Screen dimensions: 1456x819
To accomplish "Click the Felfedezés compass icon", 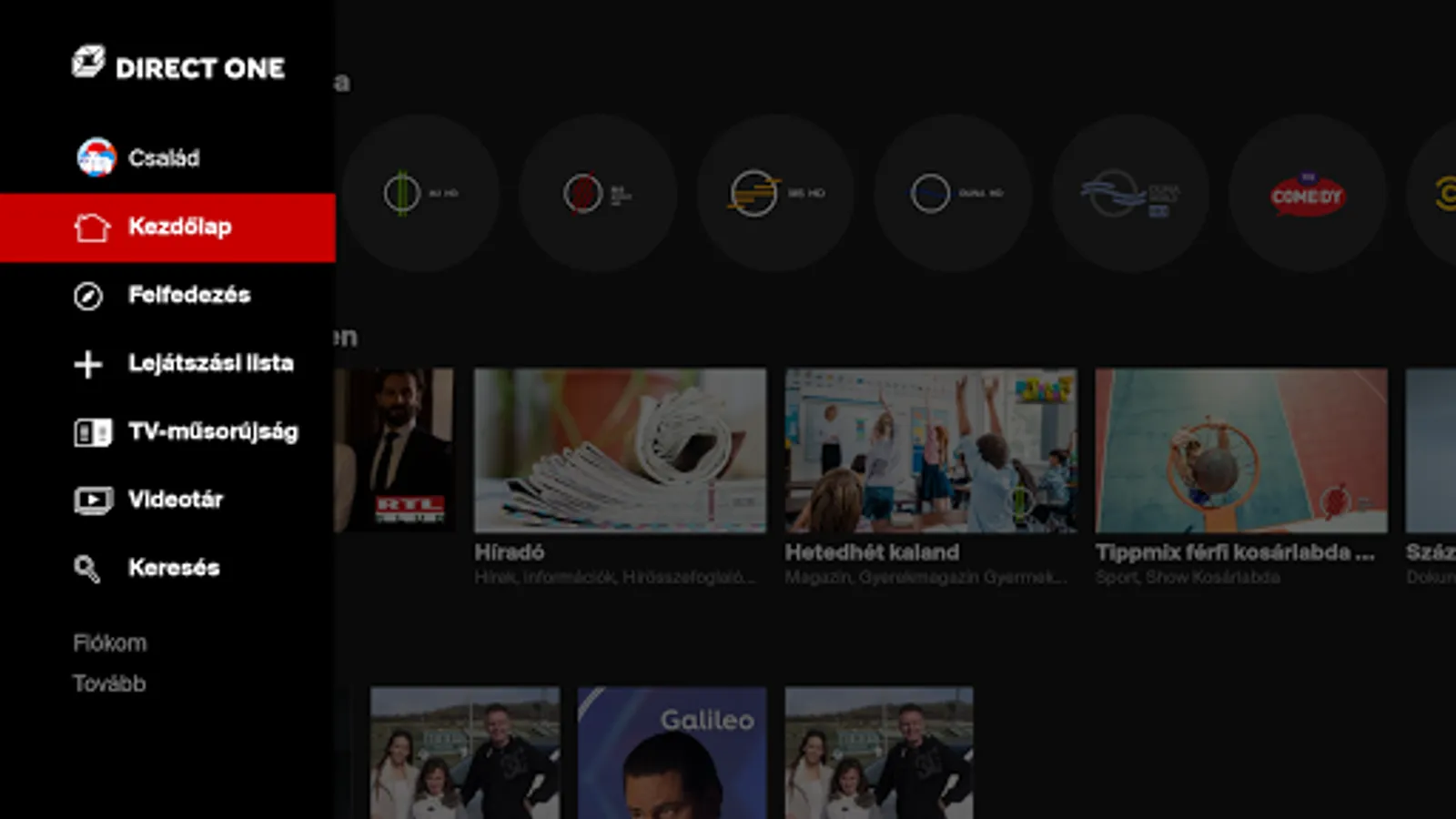I will tap(88, 296).
